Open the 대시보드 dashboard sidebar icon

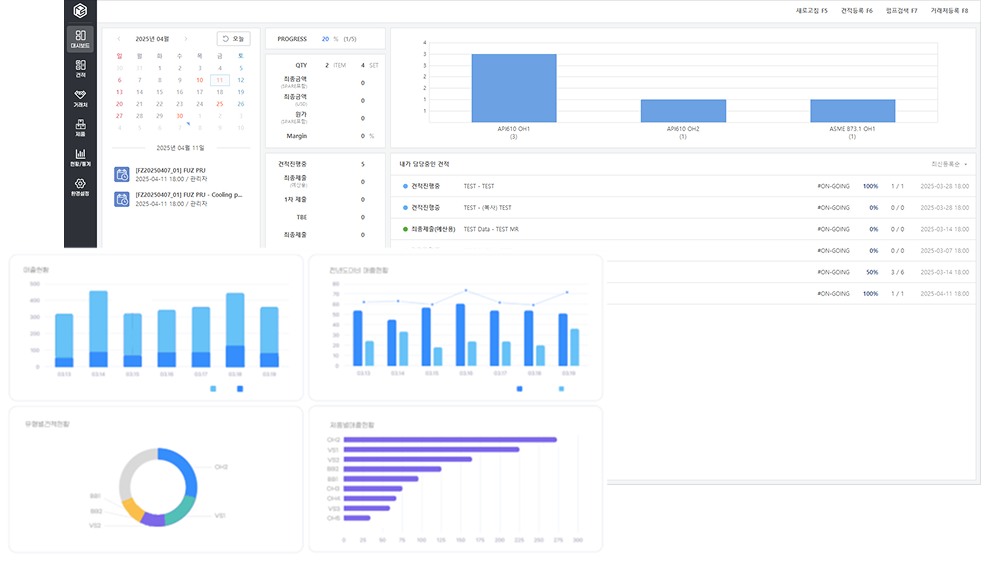(80, 39)
